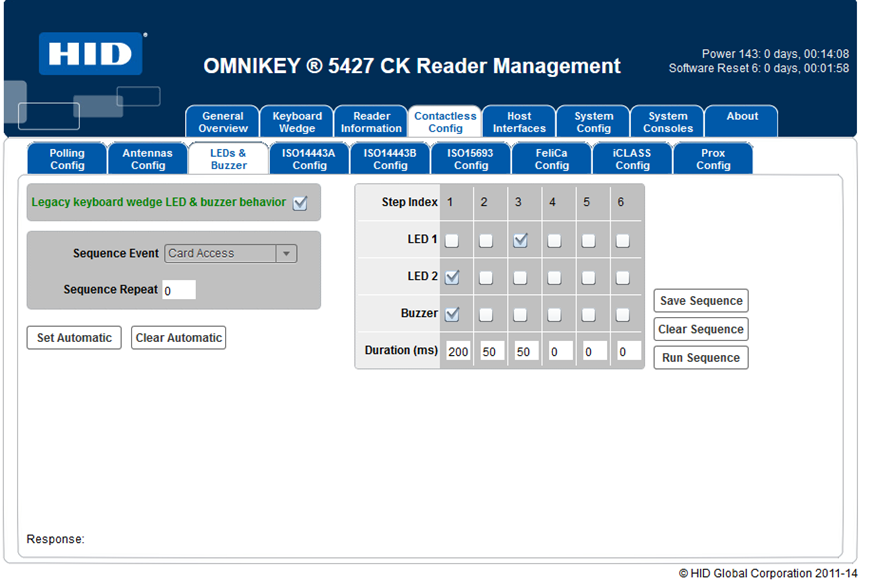Open the ISO14443B Config sub-tab
Screen dimensions: 875x584
(x=390, y=159)
